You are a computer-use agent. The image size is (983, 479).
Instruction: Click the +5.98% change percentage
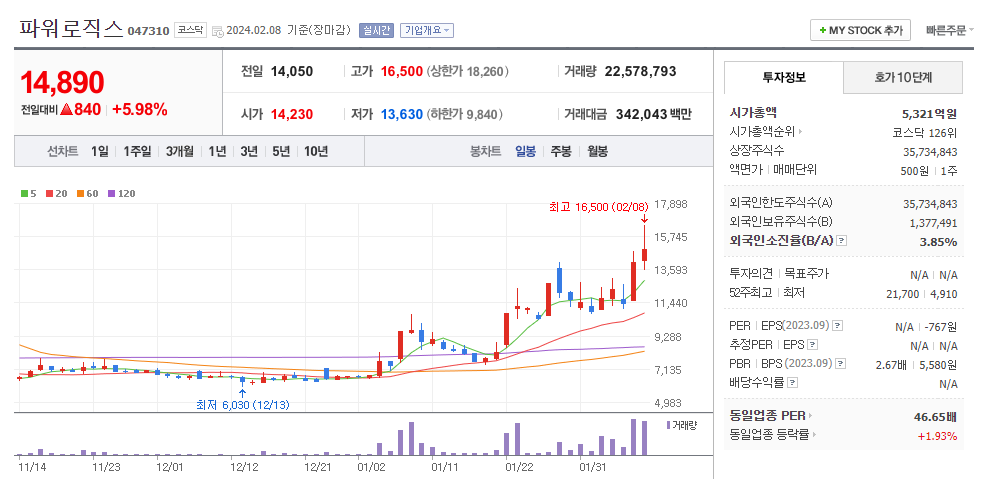140,109
